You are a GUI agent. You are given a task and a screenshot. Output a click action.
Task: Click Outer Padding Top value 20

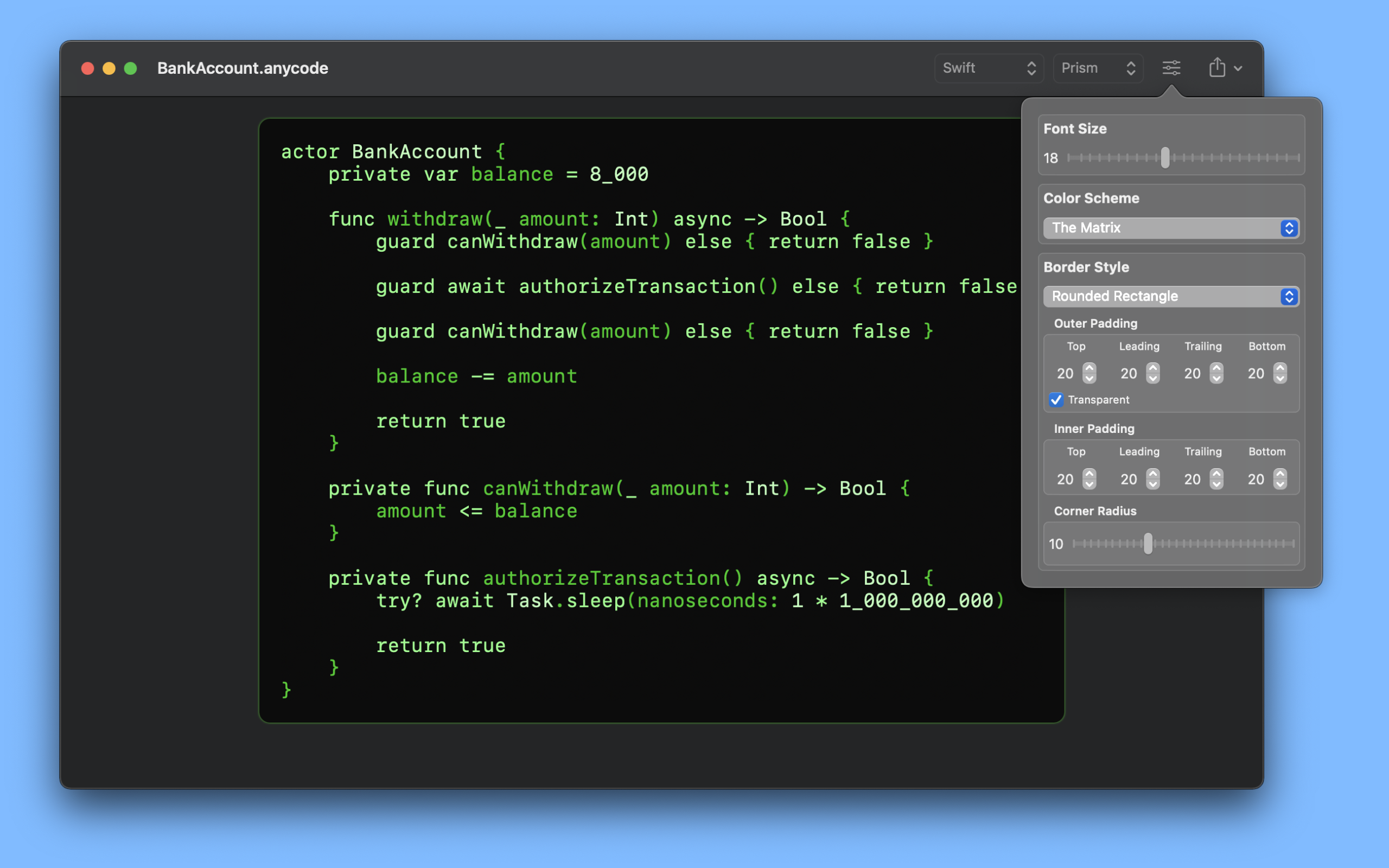tap(1065, 374)
